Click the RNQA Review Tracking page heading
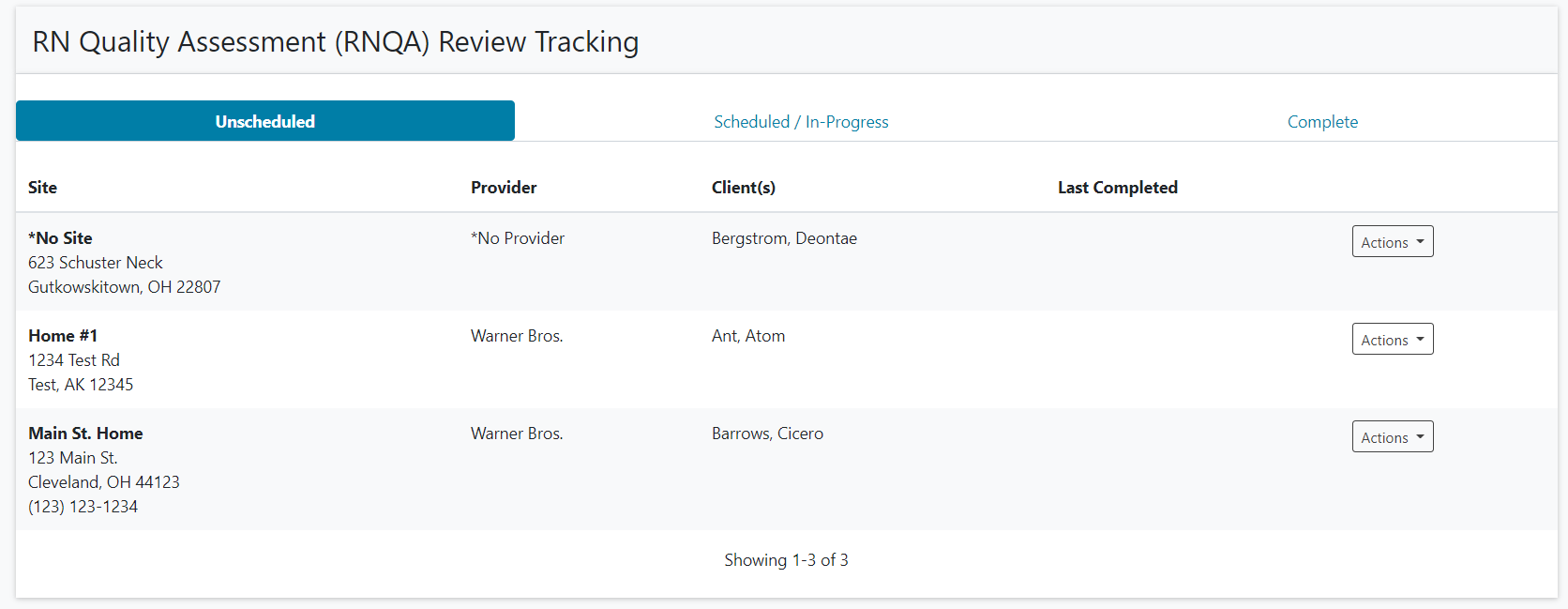 coord(335,42)
